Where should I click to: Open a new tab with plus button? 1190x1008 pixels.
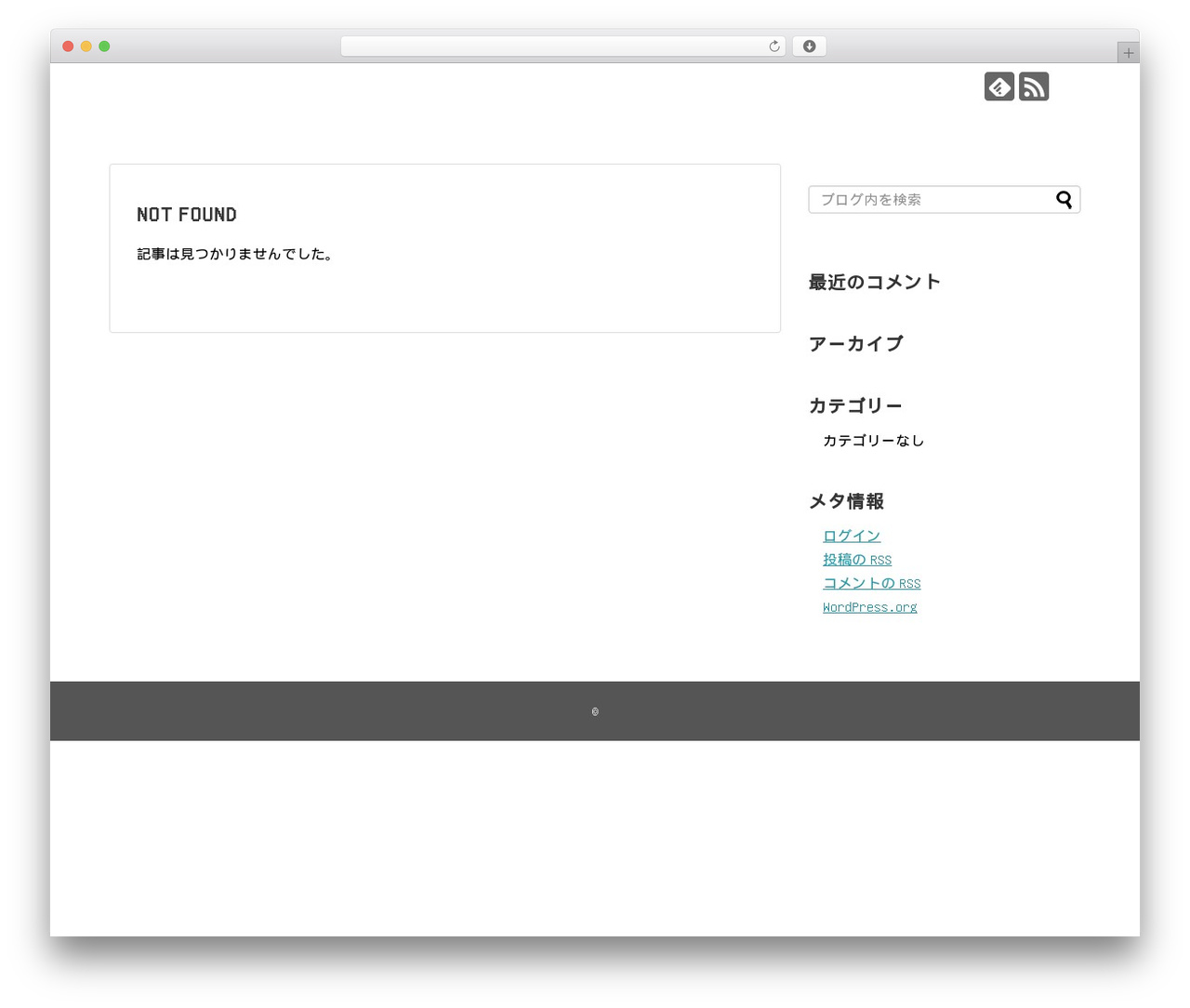coord(1128,53)
